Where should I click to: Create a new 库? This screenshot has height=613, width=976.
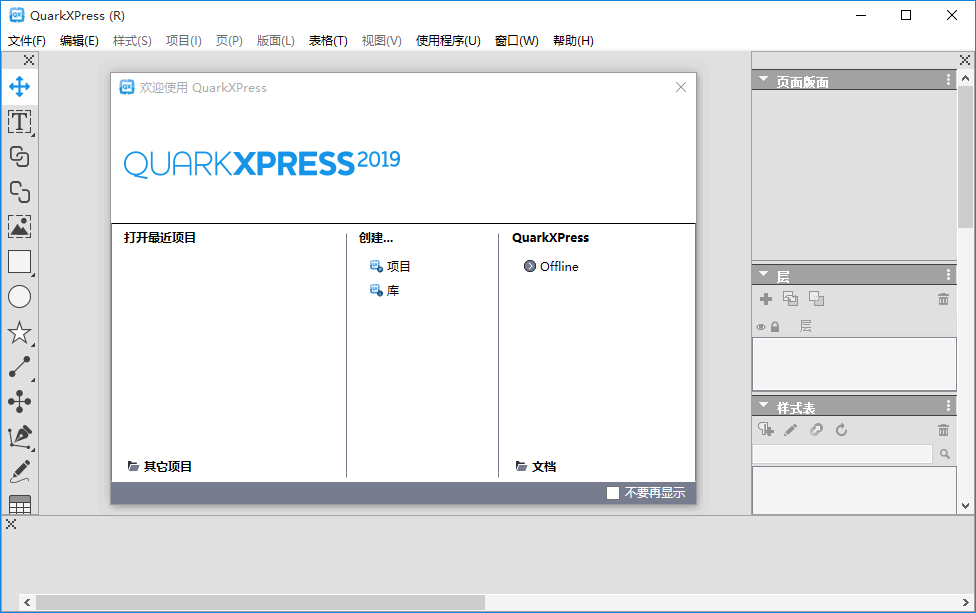[x=385, y=291]
